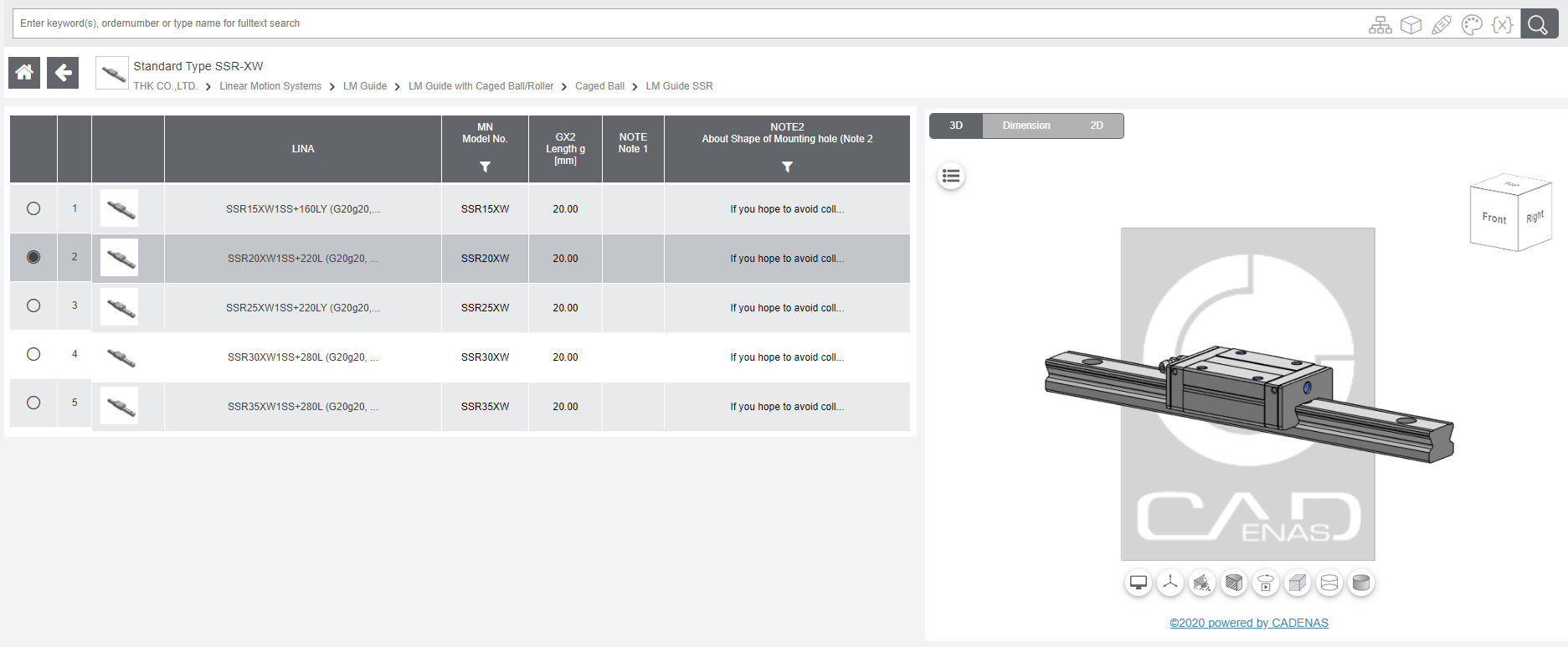Select SSR25XW1SS+220LY table cell
This screenshot has height=647, width=1568.
tap(303, 308)
